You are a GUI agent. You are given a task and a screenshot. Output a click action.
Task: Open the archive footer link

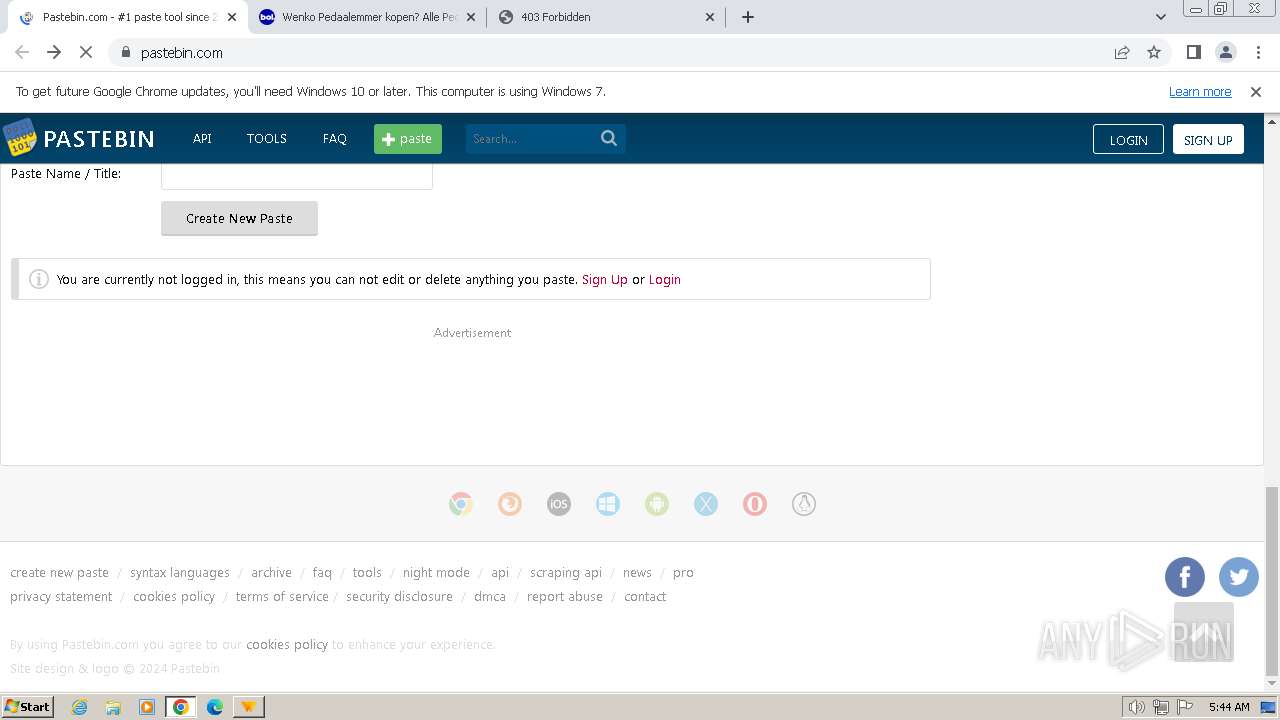point(271,573)
